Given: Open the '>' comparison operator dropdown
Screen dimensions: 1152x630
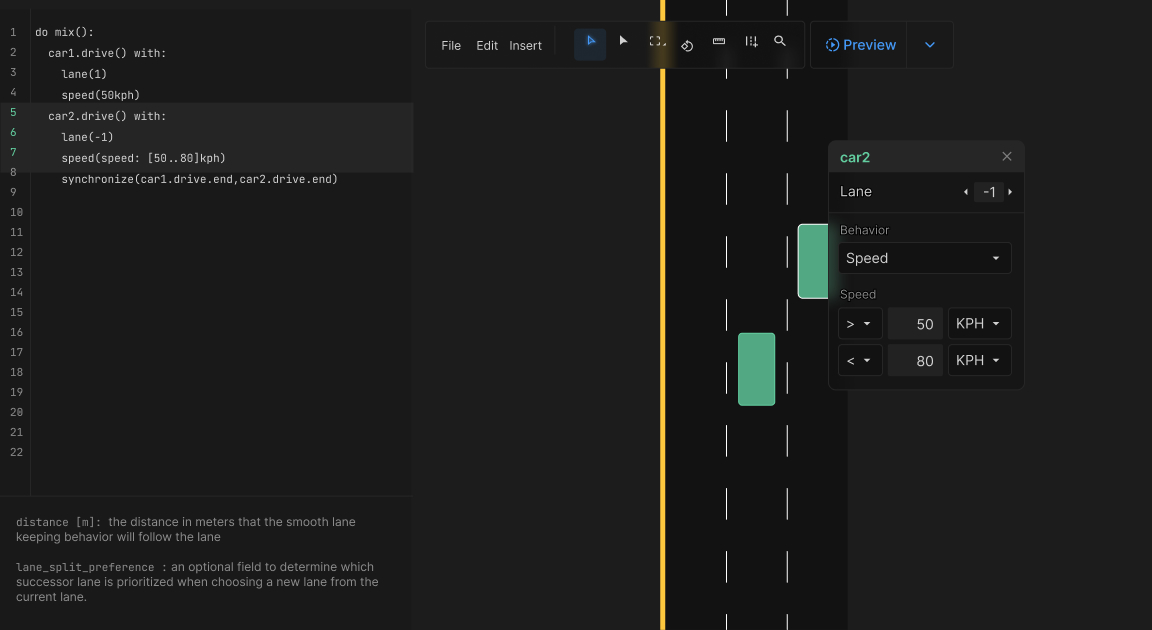Looking at the screenshot, I should click(860, 323).
